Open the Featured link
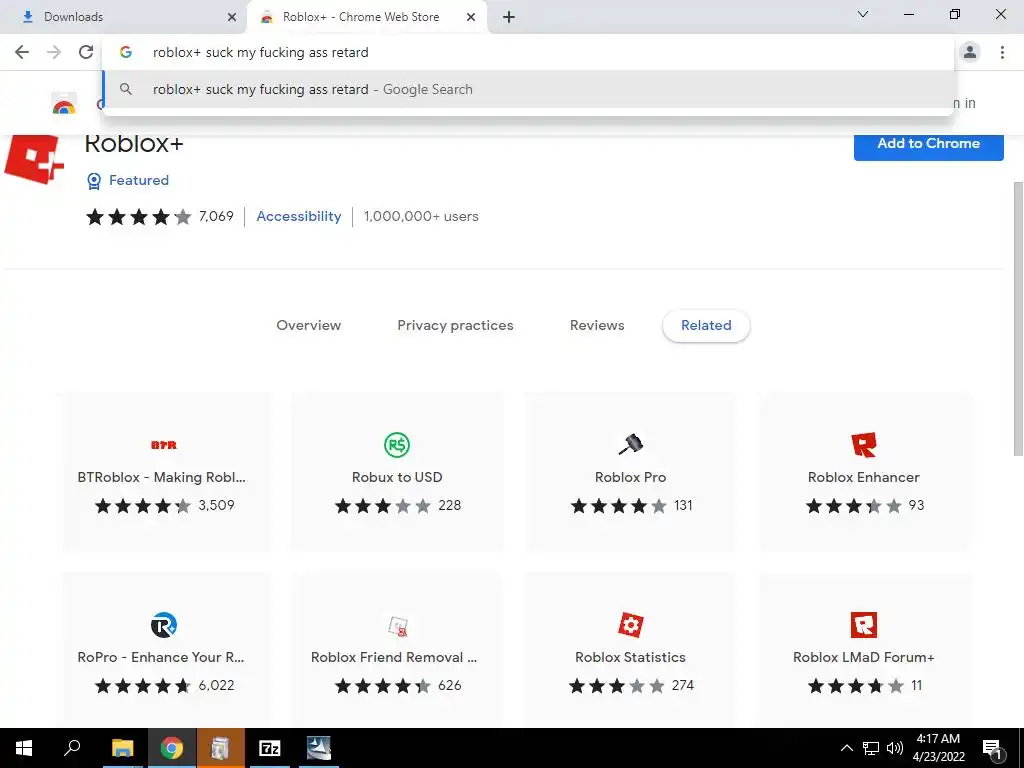Image resolution: width=1024 pixels, height=768 pixels. point(138,180)
